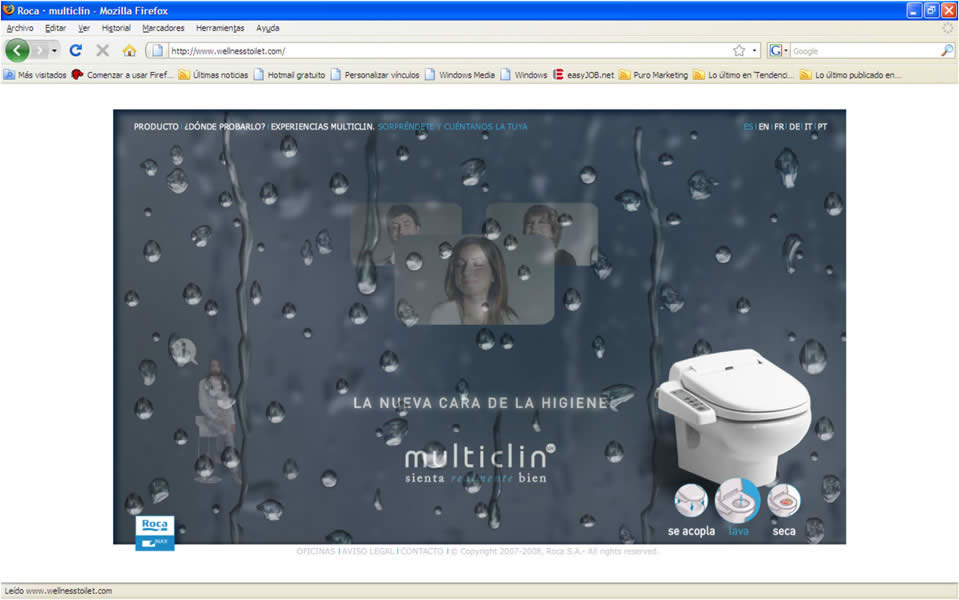Click the right person's face thumbnail
Image resolution: width=959 pixels, height=600 pixels.
[542, 223]
